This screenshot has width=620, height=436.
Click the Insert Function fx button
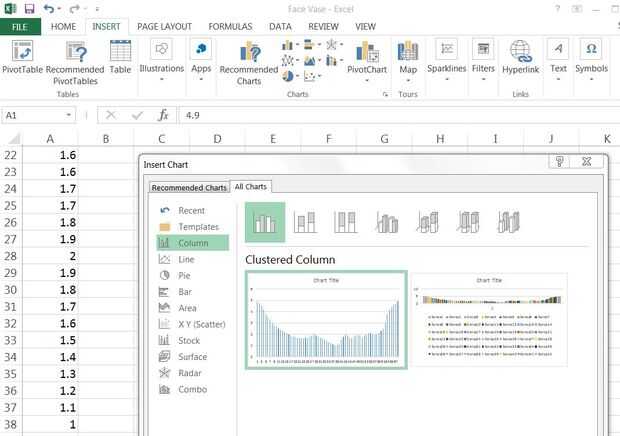pyautogui.click(x=163, y=115)
